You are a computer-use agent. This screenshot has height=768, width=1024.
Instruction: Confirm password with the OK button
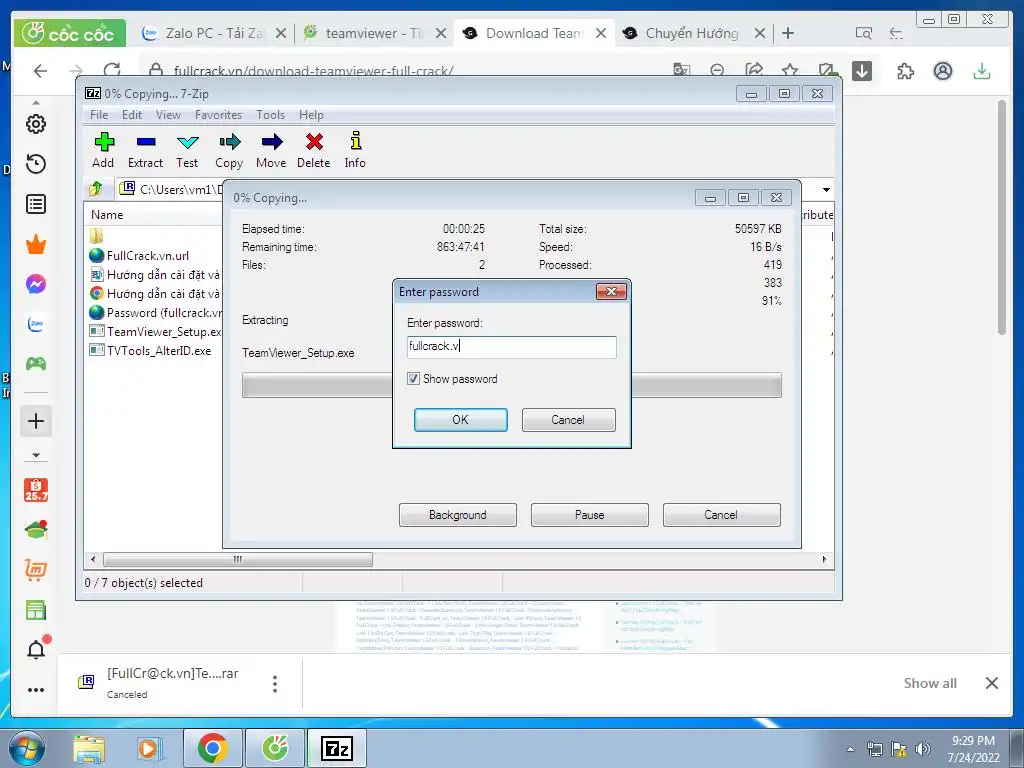[x=460, y=420]
